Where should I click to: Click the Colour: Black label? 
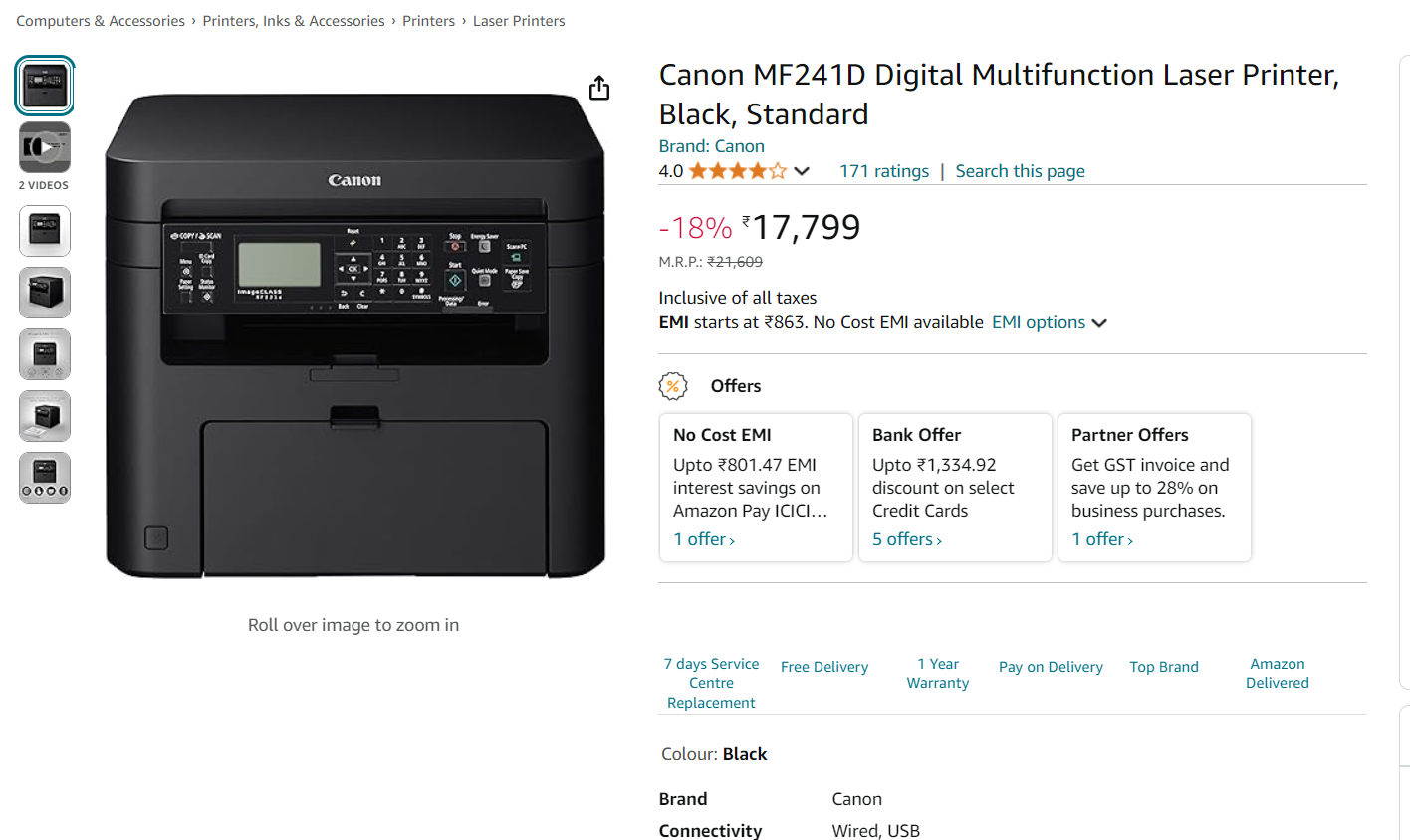click(x=714, y=754)
